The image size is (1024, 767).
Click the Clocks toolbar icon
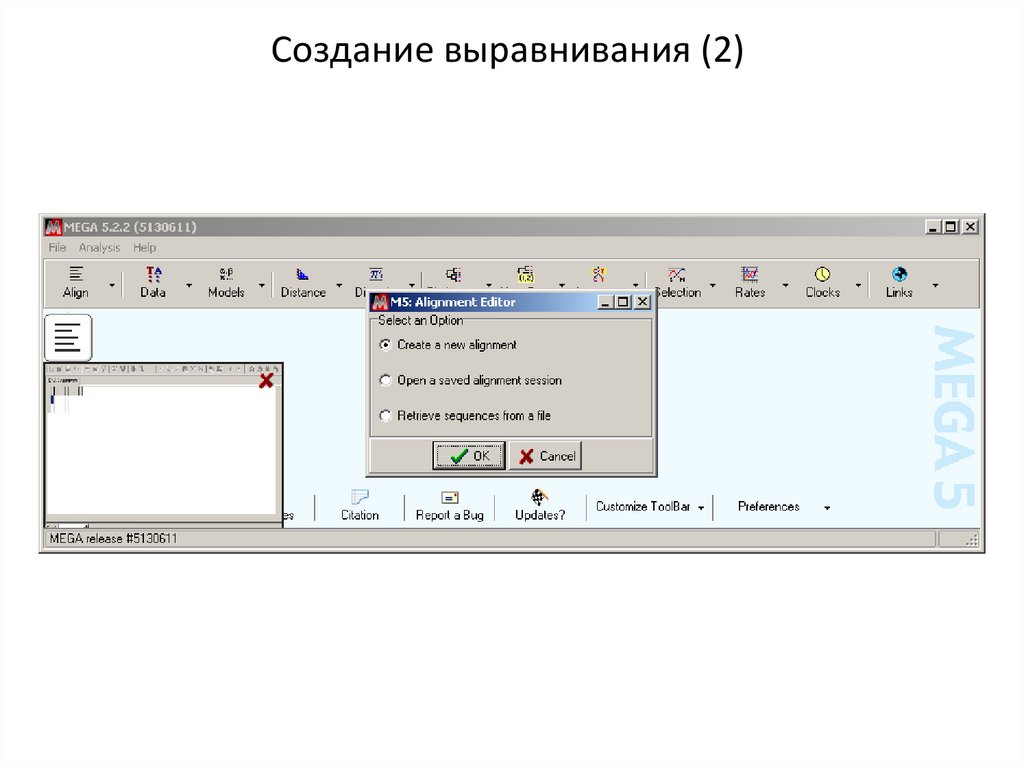822,282
